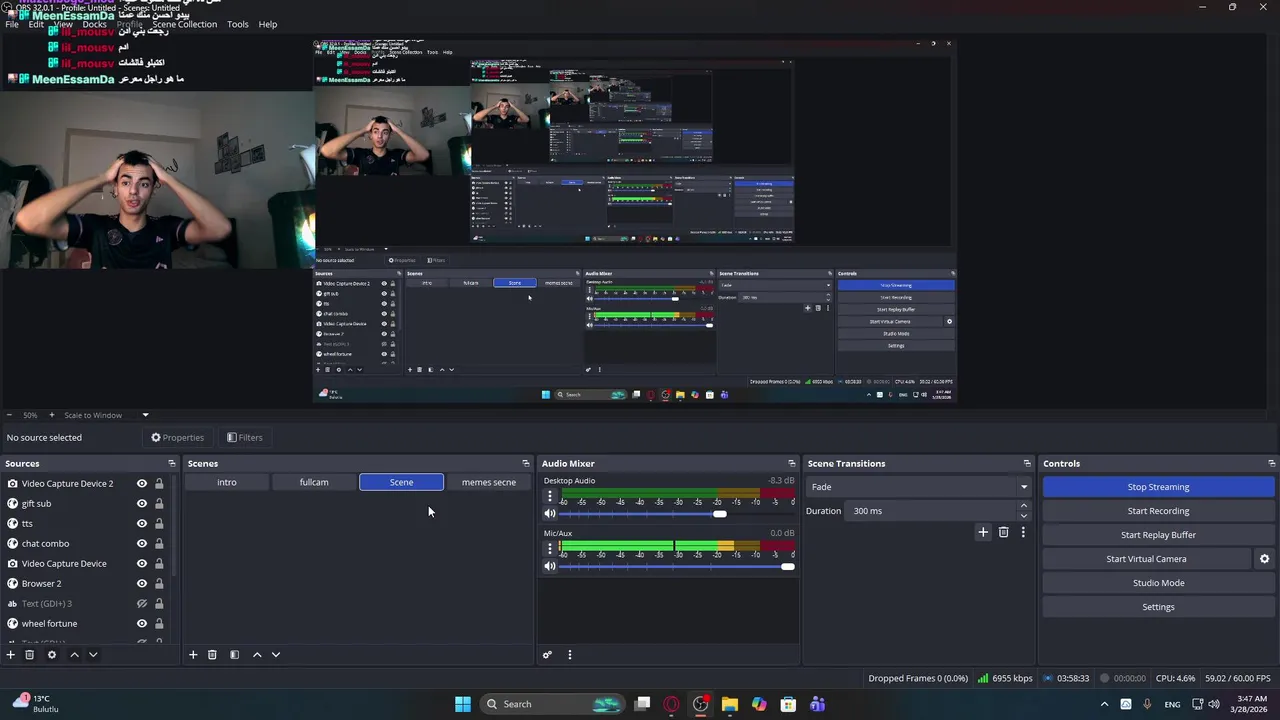Click Start Replay Buffer button
The height and width of the screenshot is (720, 1280).
[x=1158, y=535]
